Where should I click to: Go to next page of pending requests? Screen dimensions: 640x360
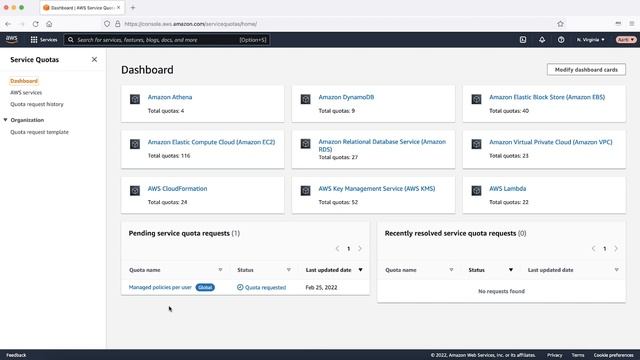pos(360,249)
